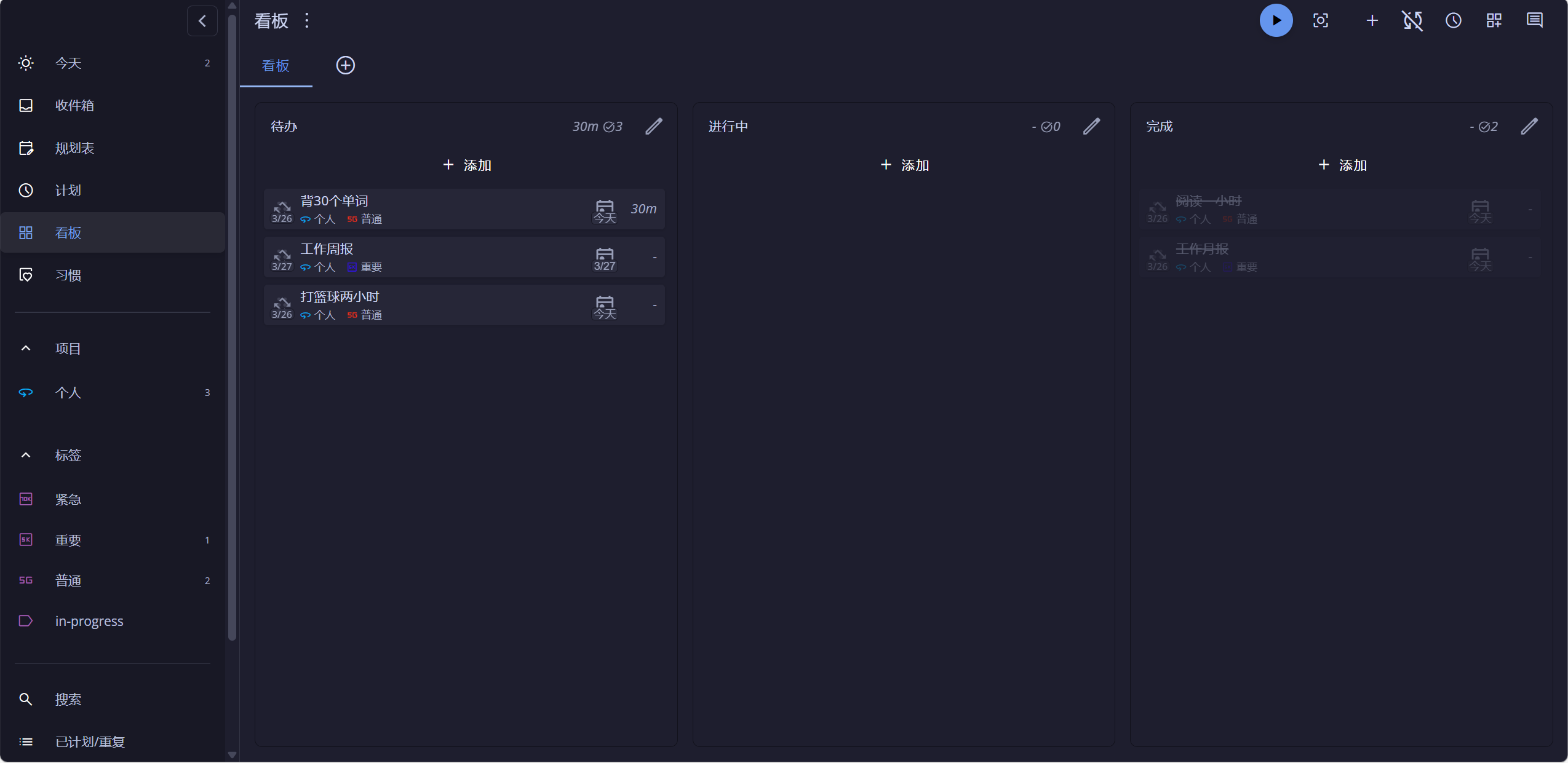Show the notes panel icon
This screenshot has width=1568, height=763.
tap(1534, 20)
